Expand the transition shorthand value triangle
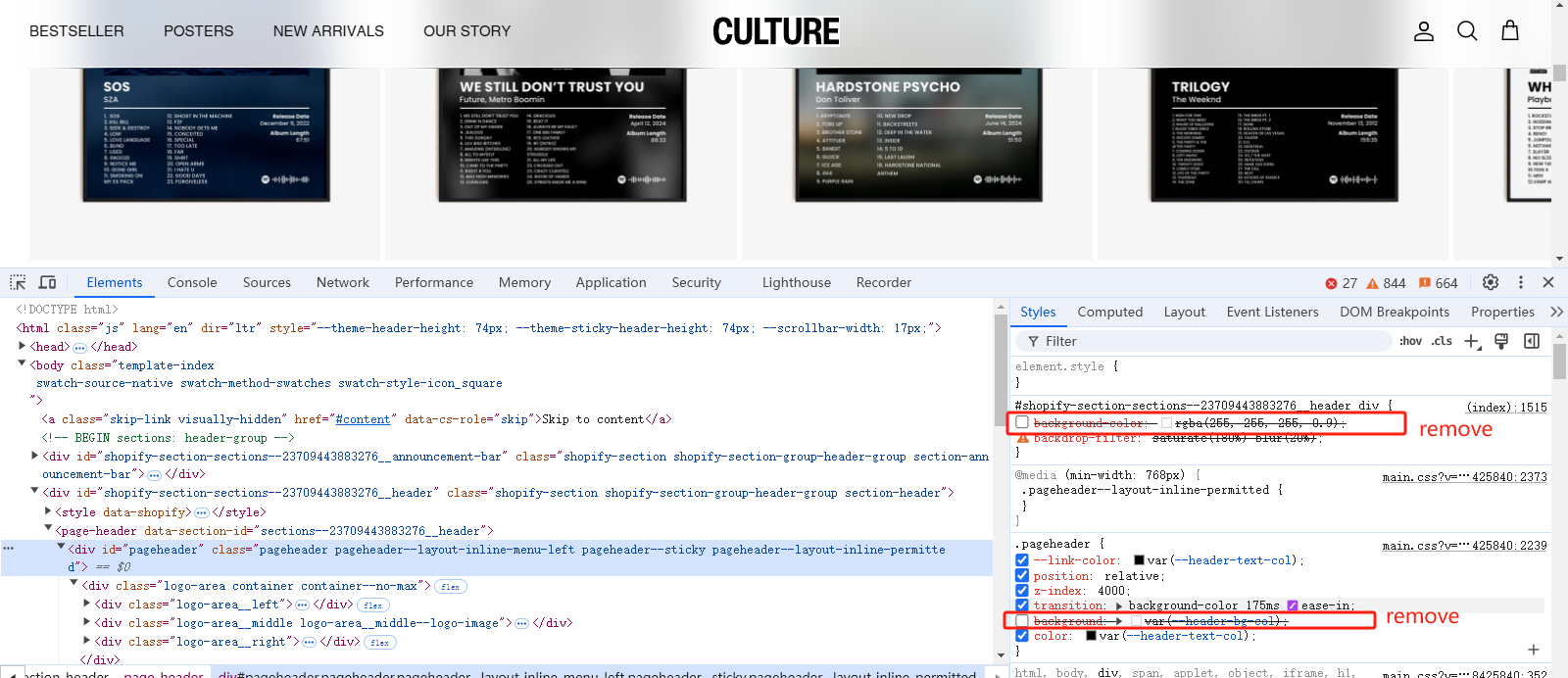 [1118, 605]
